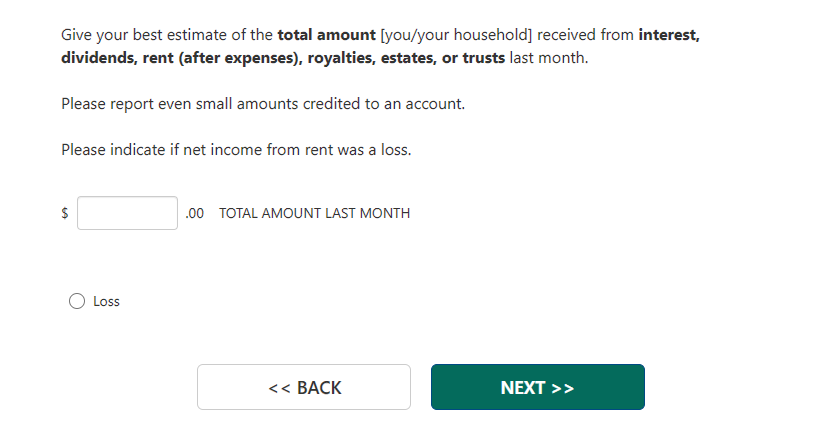This screenshot has width=834, height=448.
Task: Select the Loss radio button
Action: coord(77,301)
